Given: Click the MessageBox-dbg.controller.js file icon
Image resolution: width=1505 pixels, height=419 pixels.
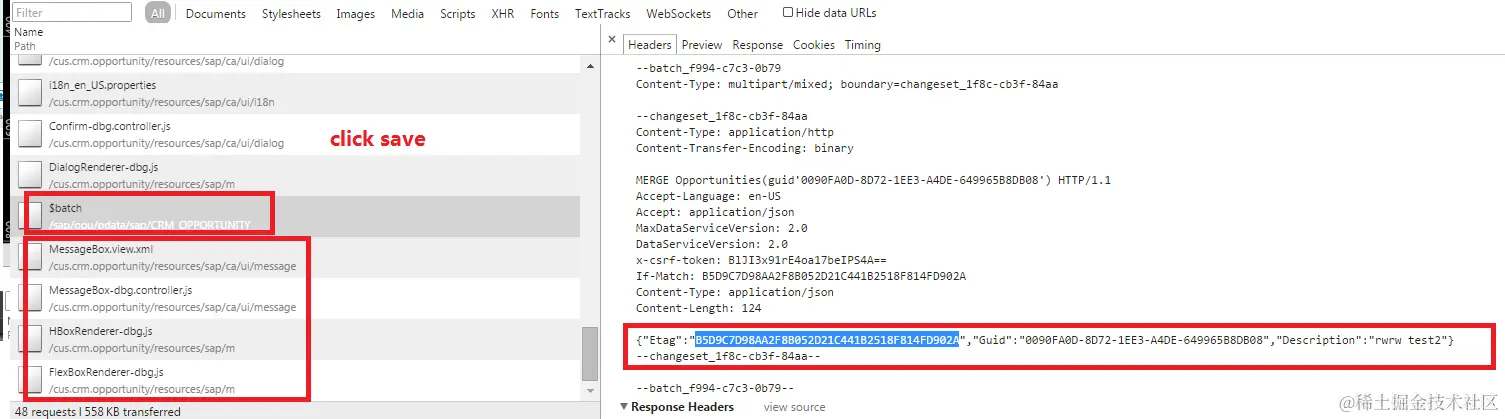Looking at the screenshot, I should [x=31, y=298].
